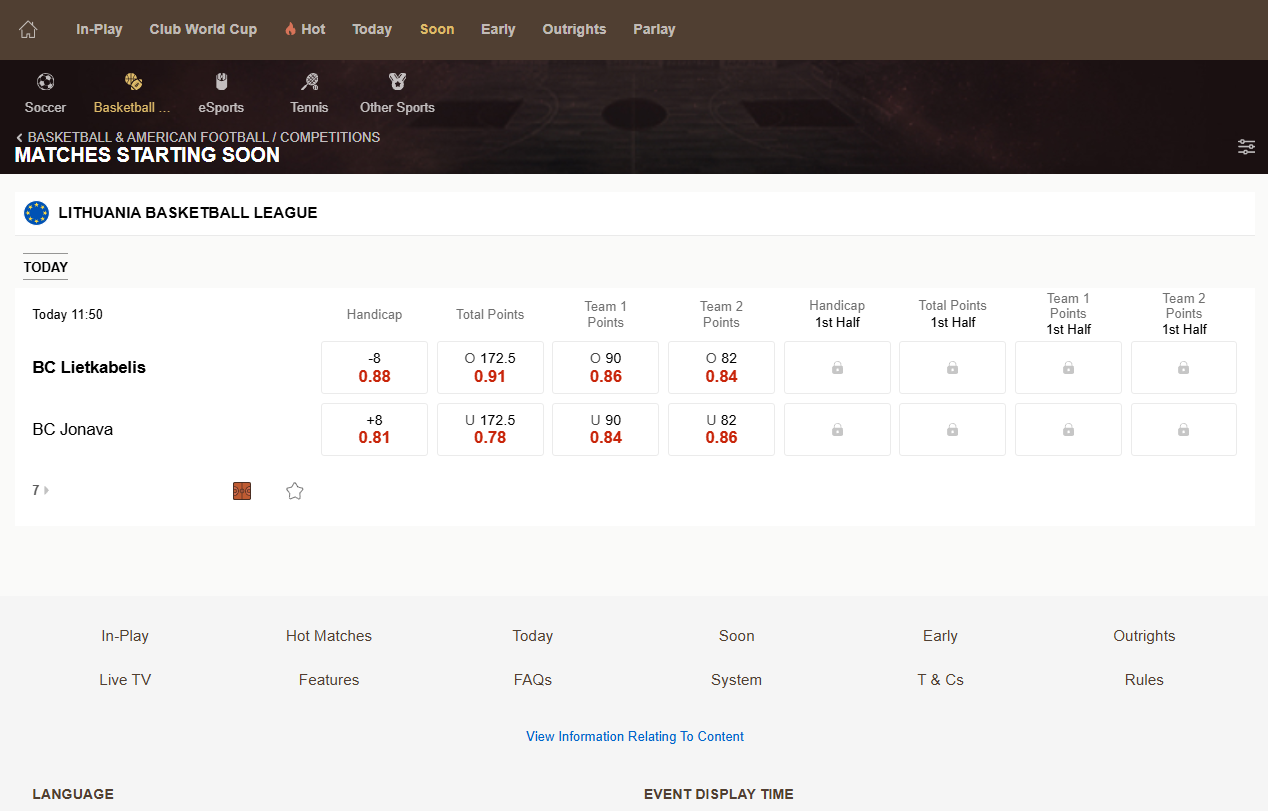Select the Tennis racket icon
The image size is (1268, 811).
(309, 82)
